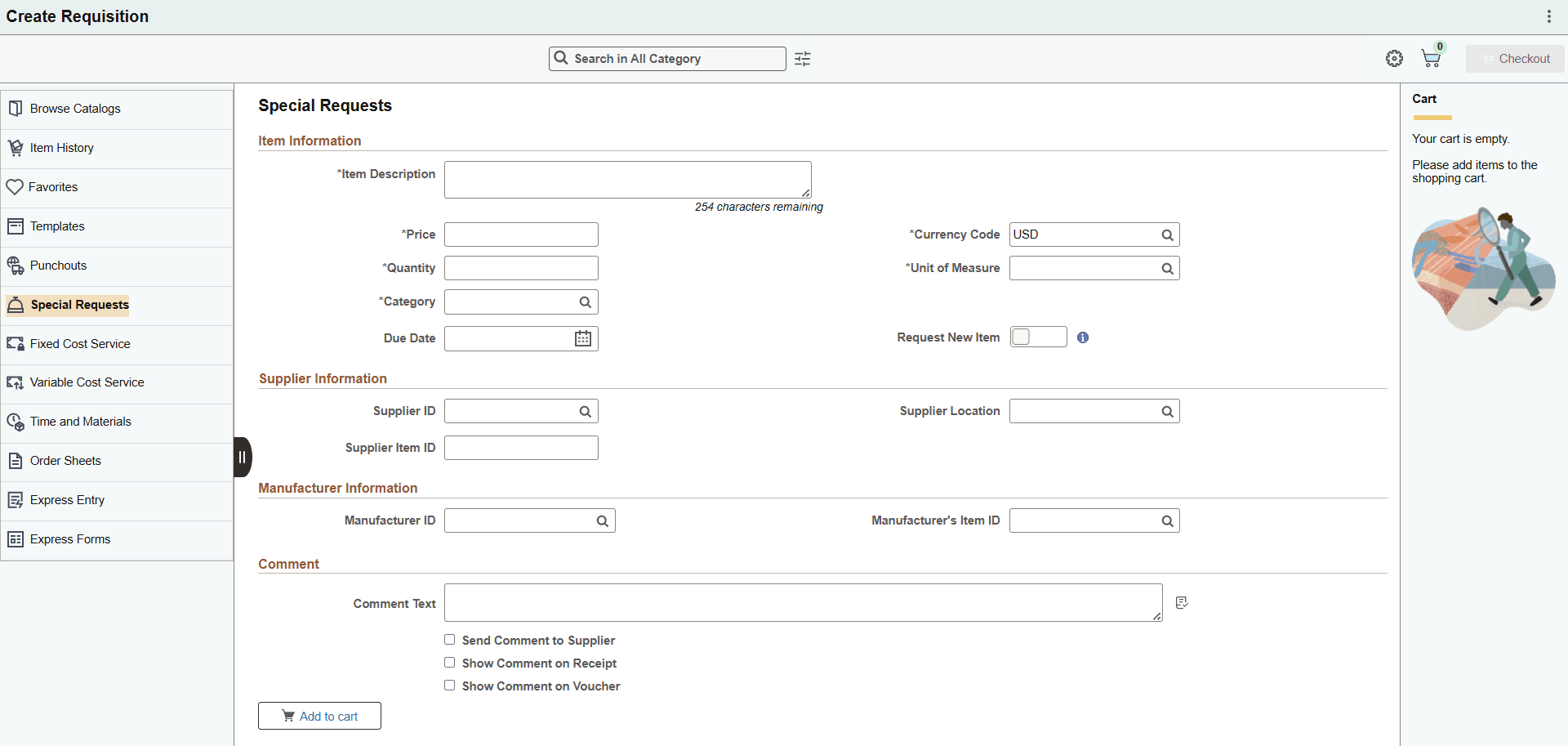The image size is (1568, 746).
Task: Click the Express Entry icon
Action: point(16,500)
